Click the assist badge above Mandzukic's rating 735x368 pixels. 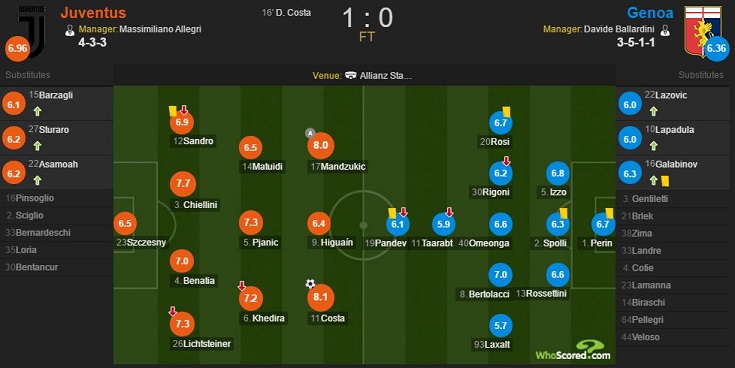(310, 133)
